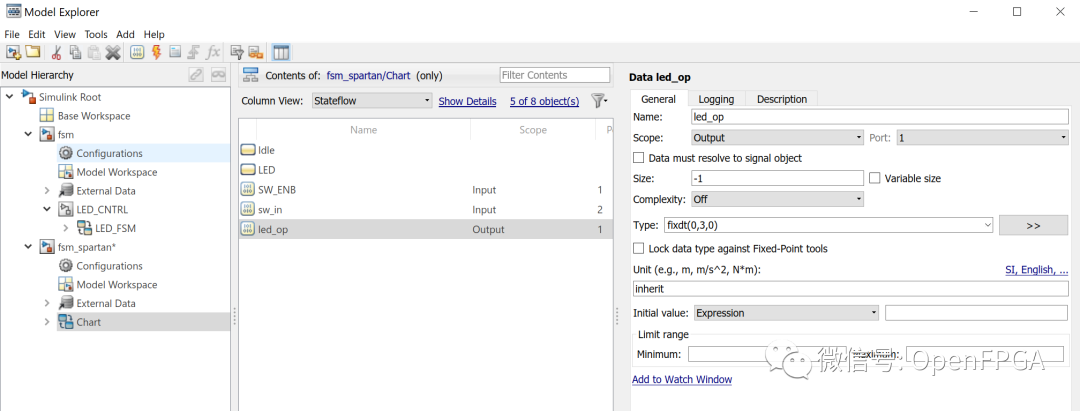Collapse the fsm_spartan* node
1080x411 pixels.
[x=28, y=246]
